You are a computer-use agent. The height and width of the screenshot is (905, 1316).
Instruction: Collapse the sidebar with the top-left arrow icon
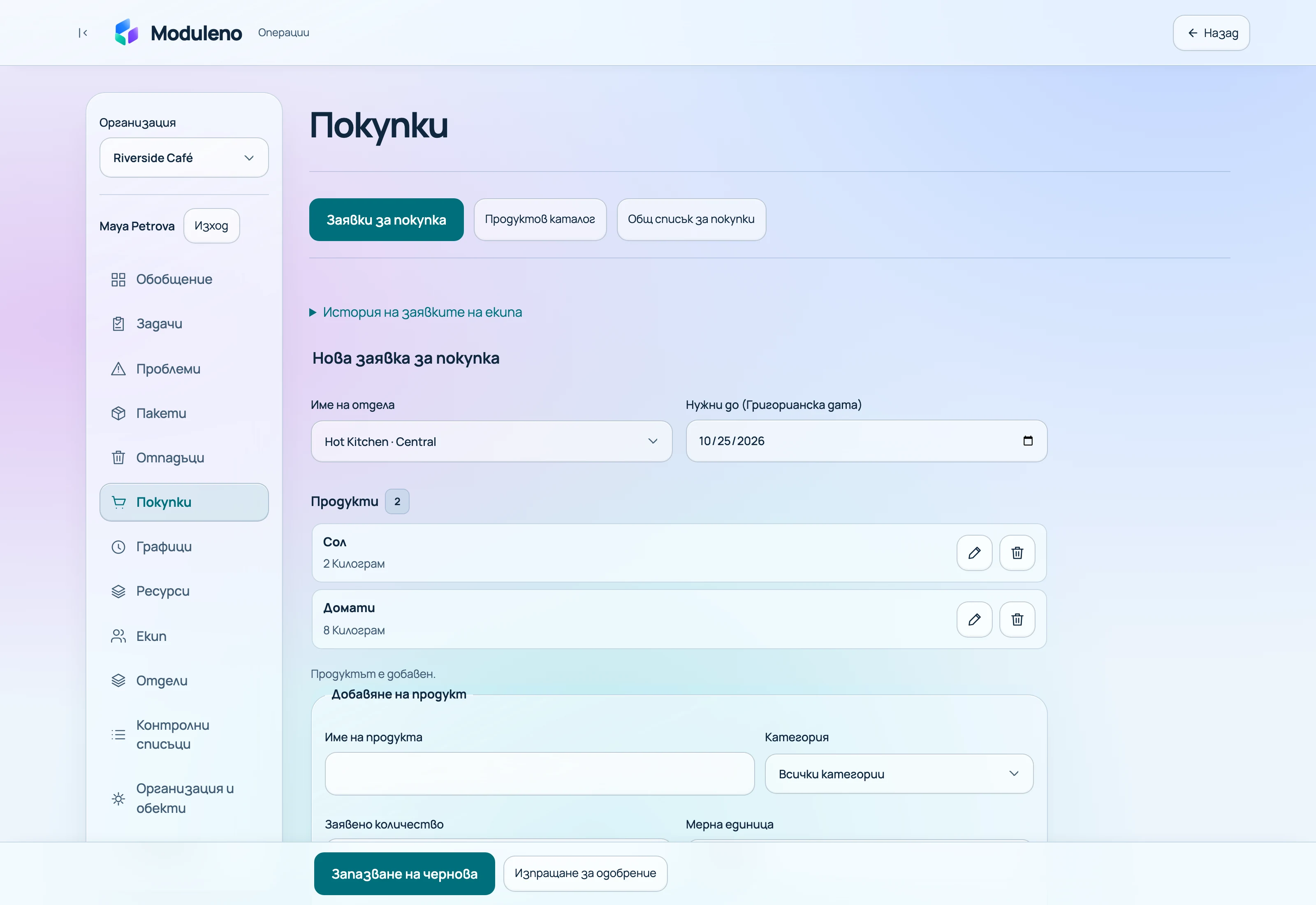83,33
